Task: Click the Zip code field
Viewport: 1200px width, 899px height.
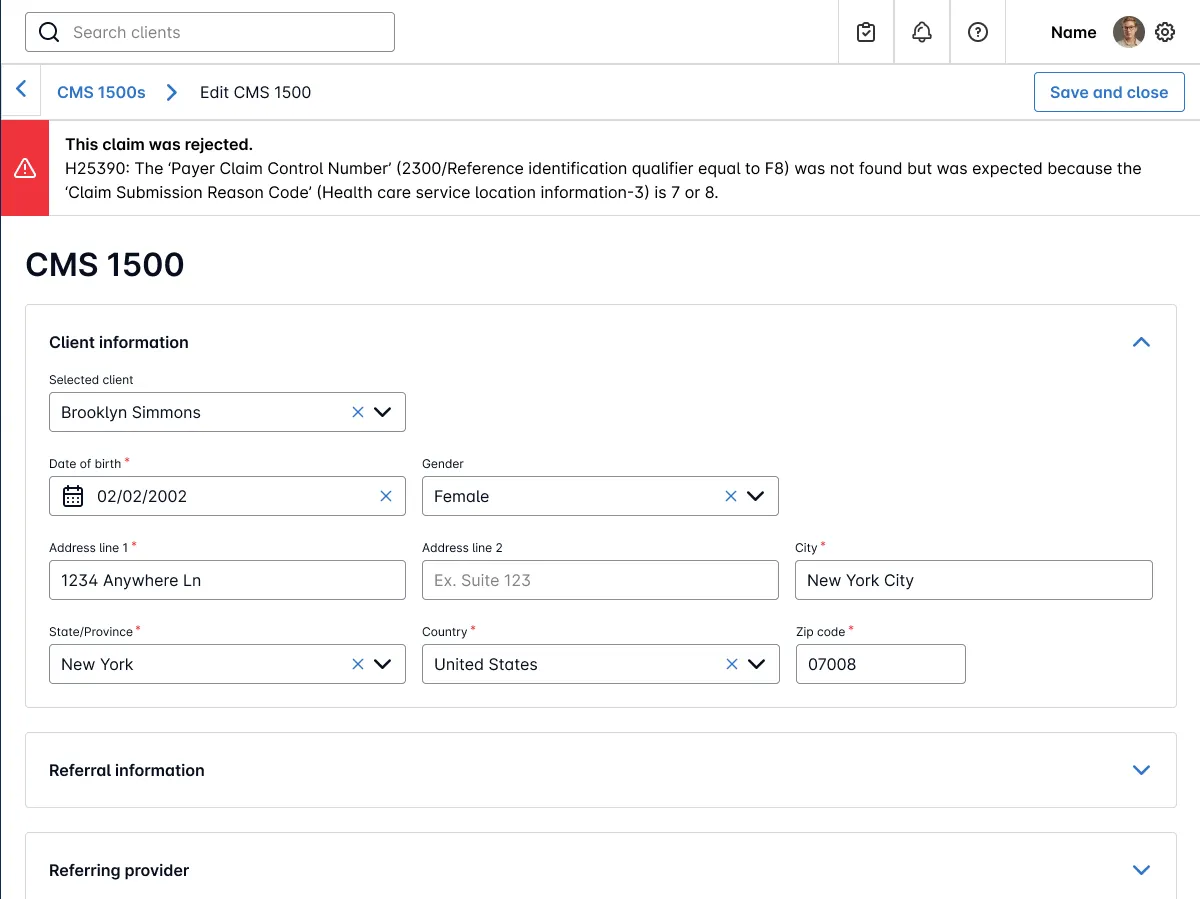Action: [x=881, y=664]
